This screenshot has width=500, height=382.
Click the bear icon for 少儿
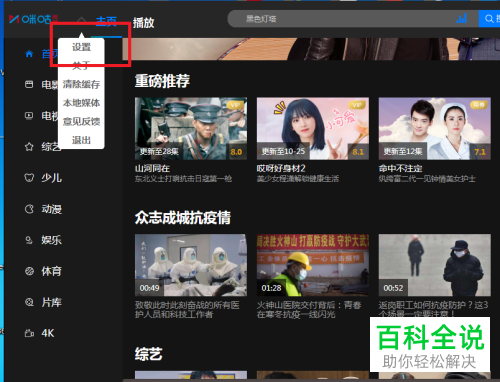[x=29, y=178]
